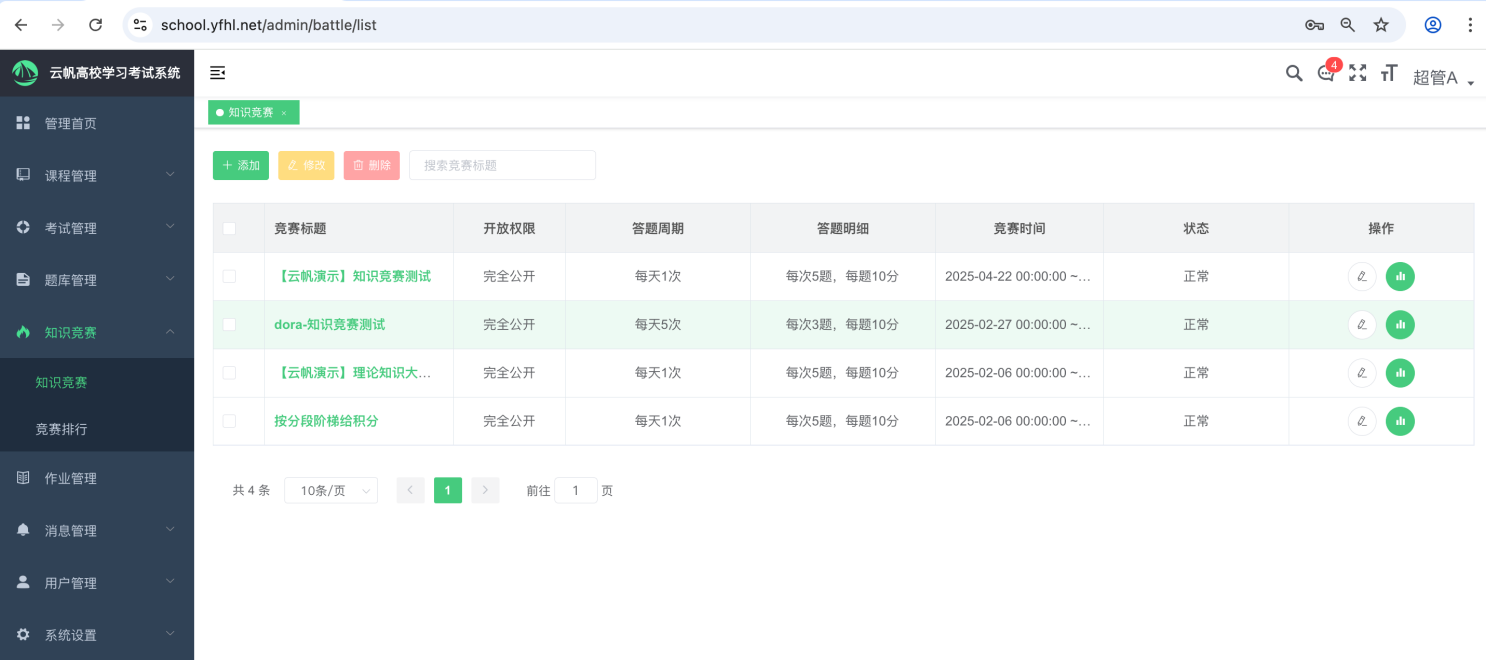The height and width of the screenshot is (660, 1486).
Task: Close the 知识竞赛 tab with x
Action: click(x=284, y=113)
